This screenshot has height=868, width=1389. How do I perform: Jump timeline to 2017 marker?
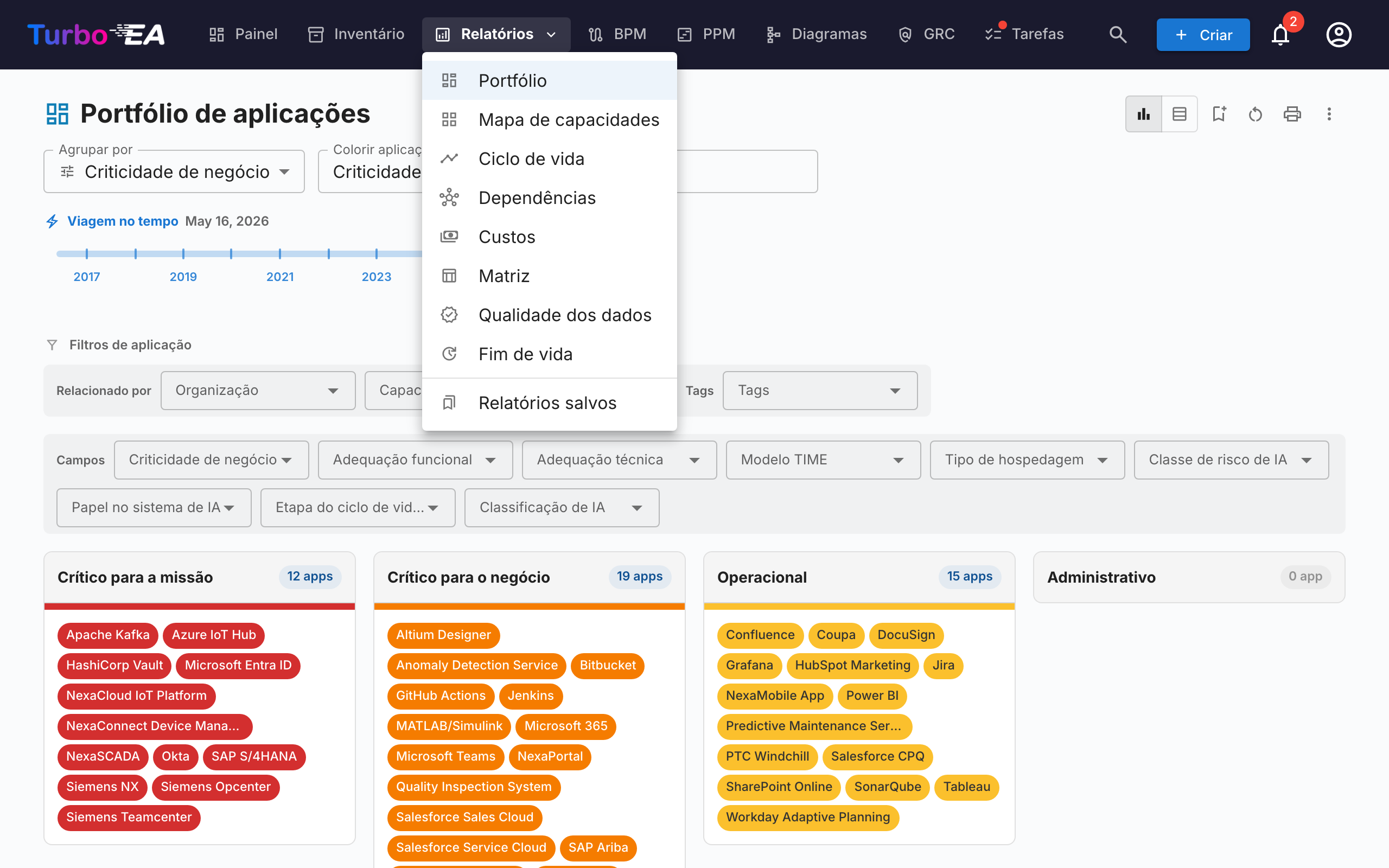click(87, 276)
